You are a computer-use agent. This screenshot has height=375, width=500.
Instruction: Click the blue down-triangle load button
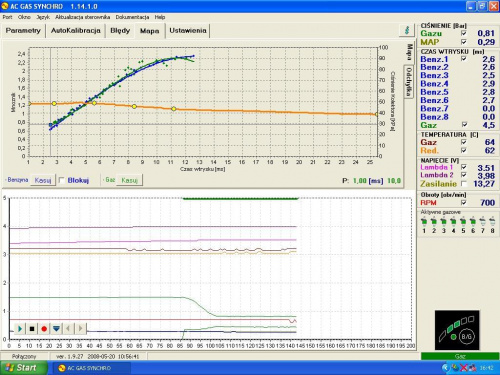pyautogui.click(x=56, y=329)
